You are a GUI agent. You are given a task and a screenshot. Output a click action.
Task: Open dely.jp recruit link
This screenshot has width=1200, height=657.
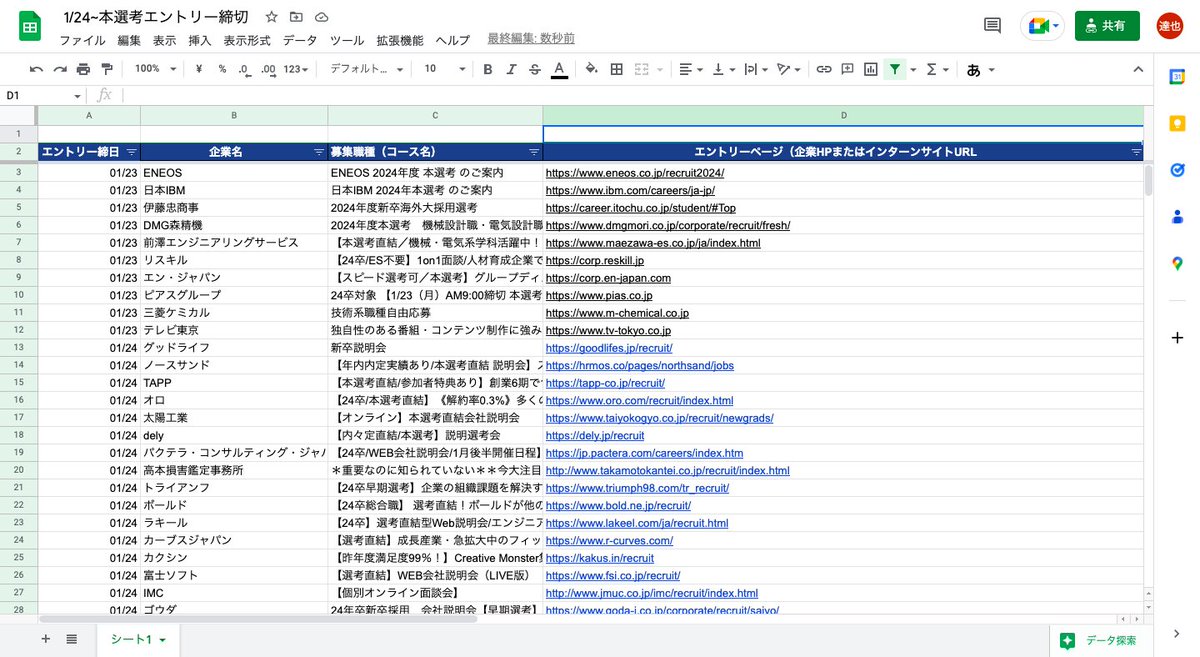595,436
